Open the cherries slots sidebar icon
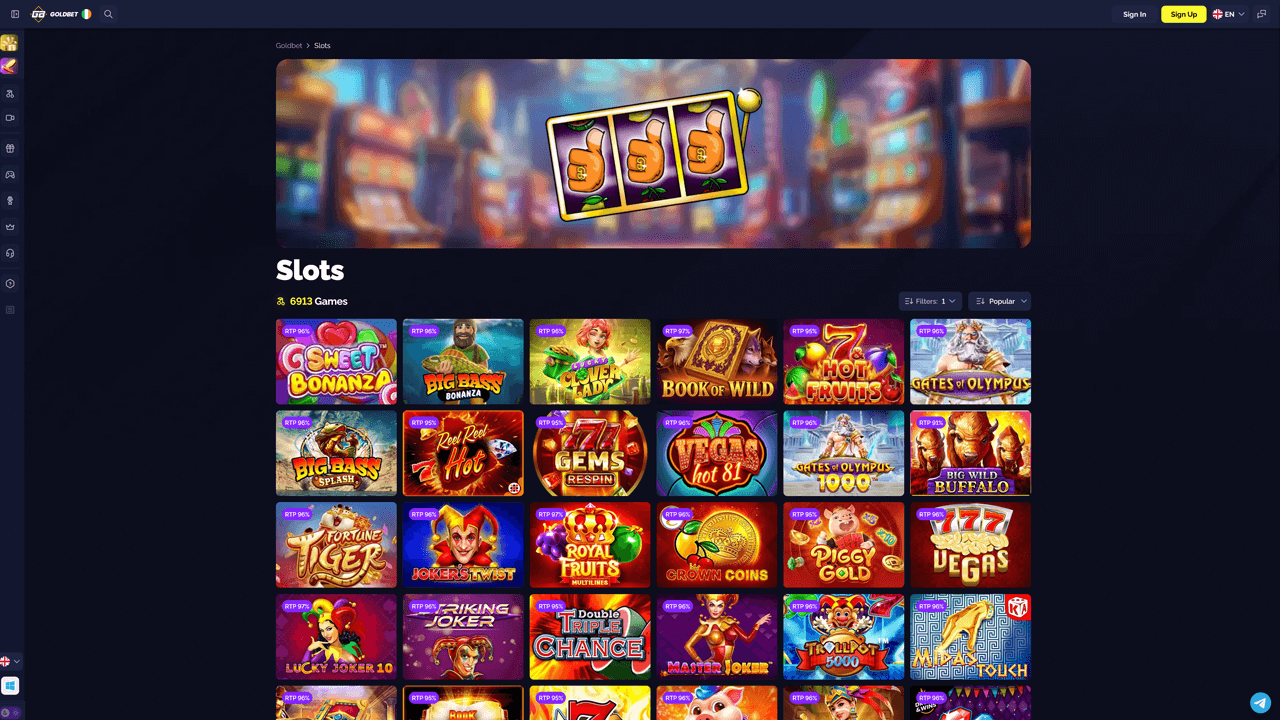The height and width of the screenshot is (720, 1280). click(10, 94)
